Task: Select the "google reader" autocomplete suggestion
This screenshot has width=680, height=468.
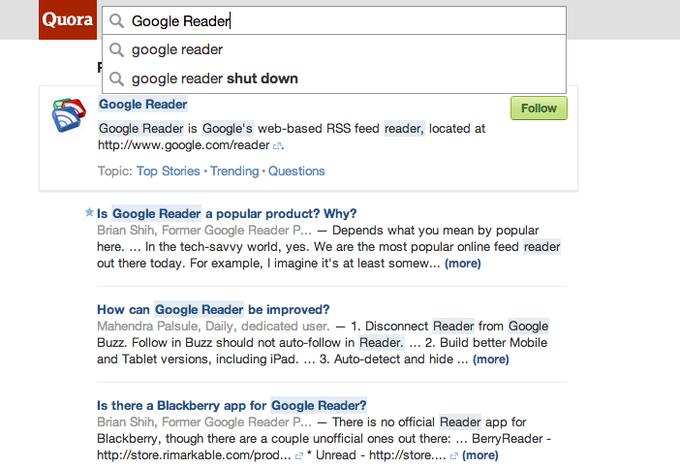Action: coord(334,49)
